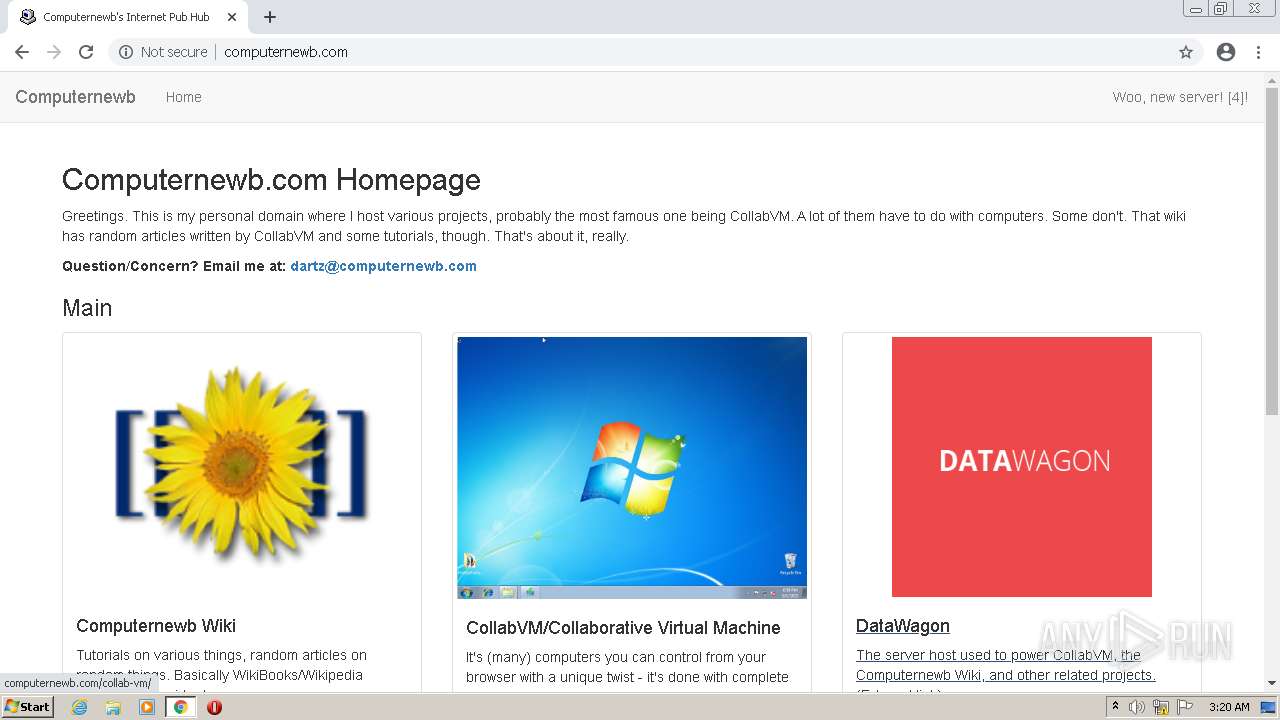The width and height of the screenshot is (1280, 720).
Task: Open the Computernewb brand link
Action: [75, 97]
